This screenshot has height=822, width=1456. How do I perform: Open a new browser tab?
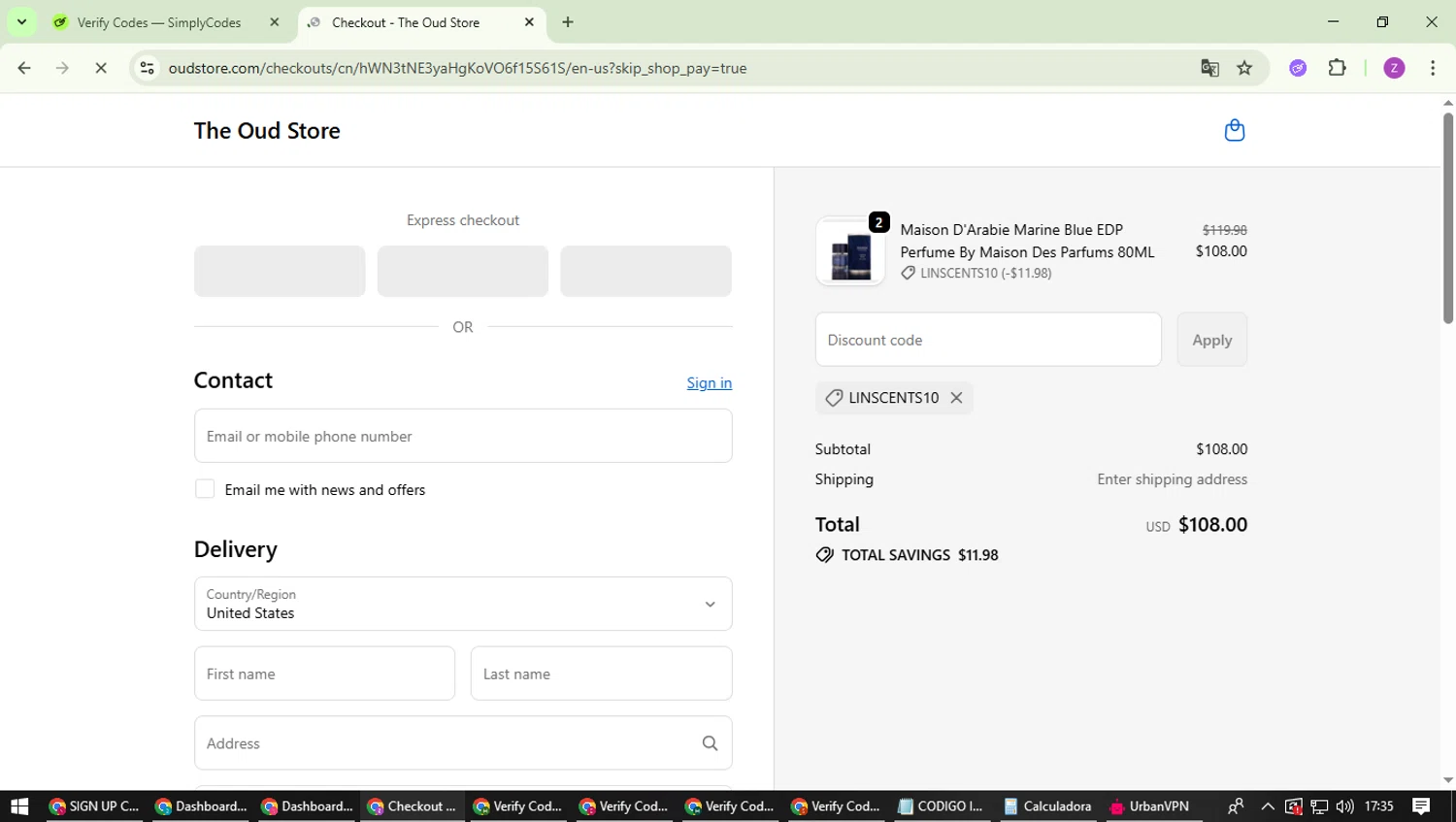coord(568,22)
